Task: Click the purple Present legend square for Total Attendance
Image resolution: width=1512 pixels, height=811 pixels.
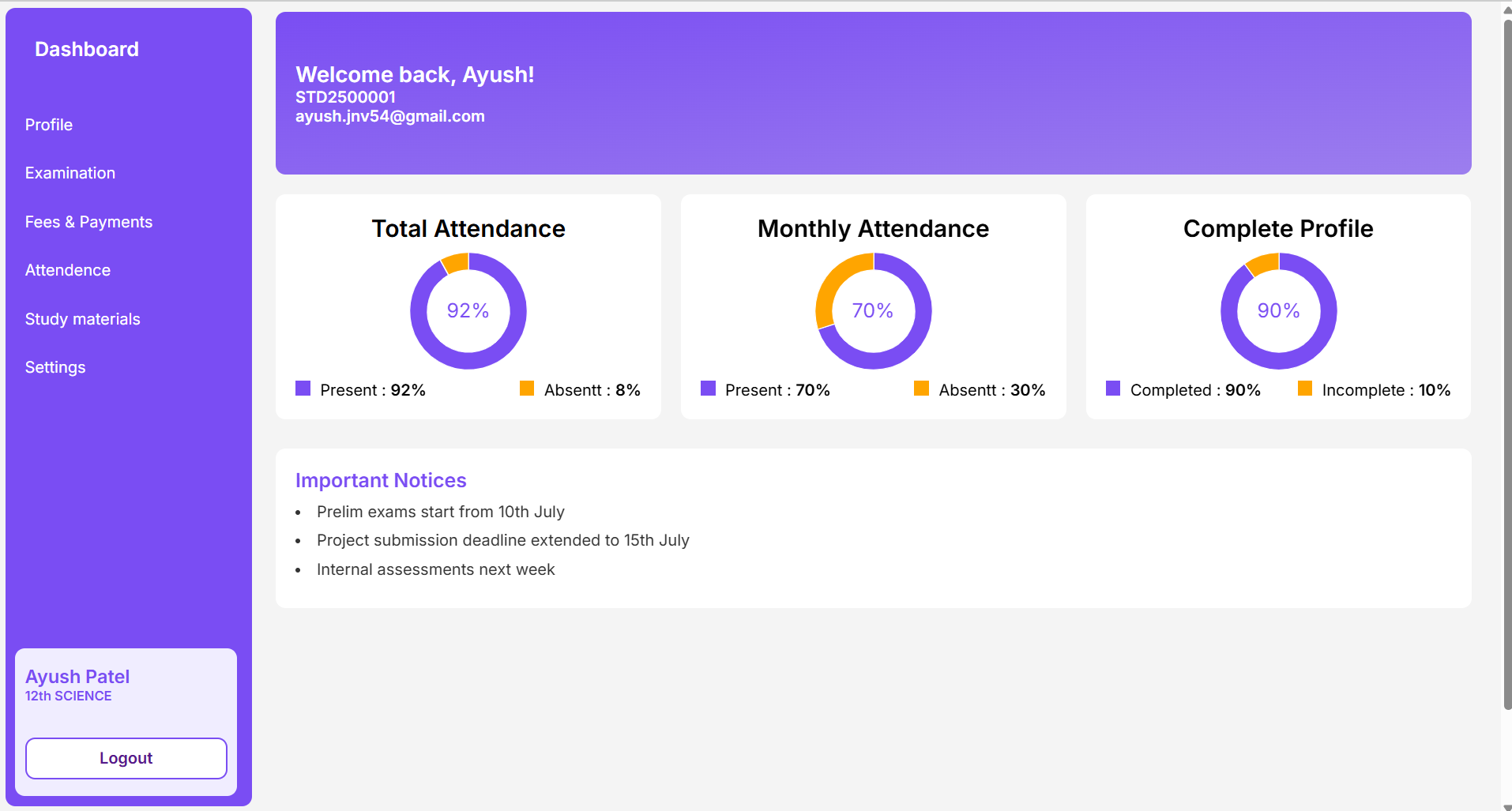Action: [x=303, y=388]
